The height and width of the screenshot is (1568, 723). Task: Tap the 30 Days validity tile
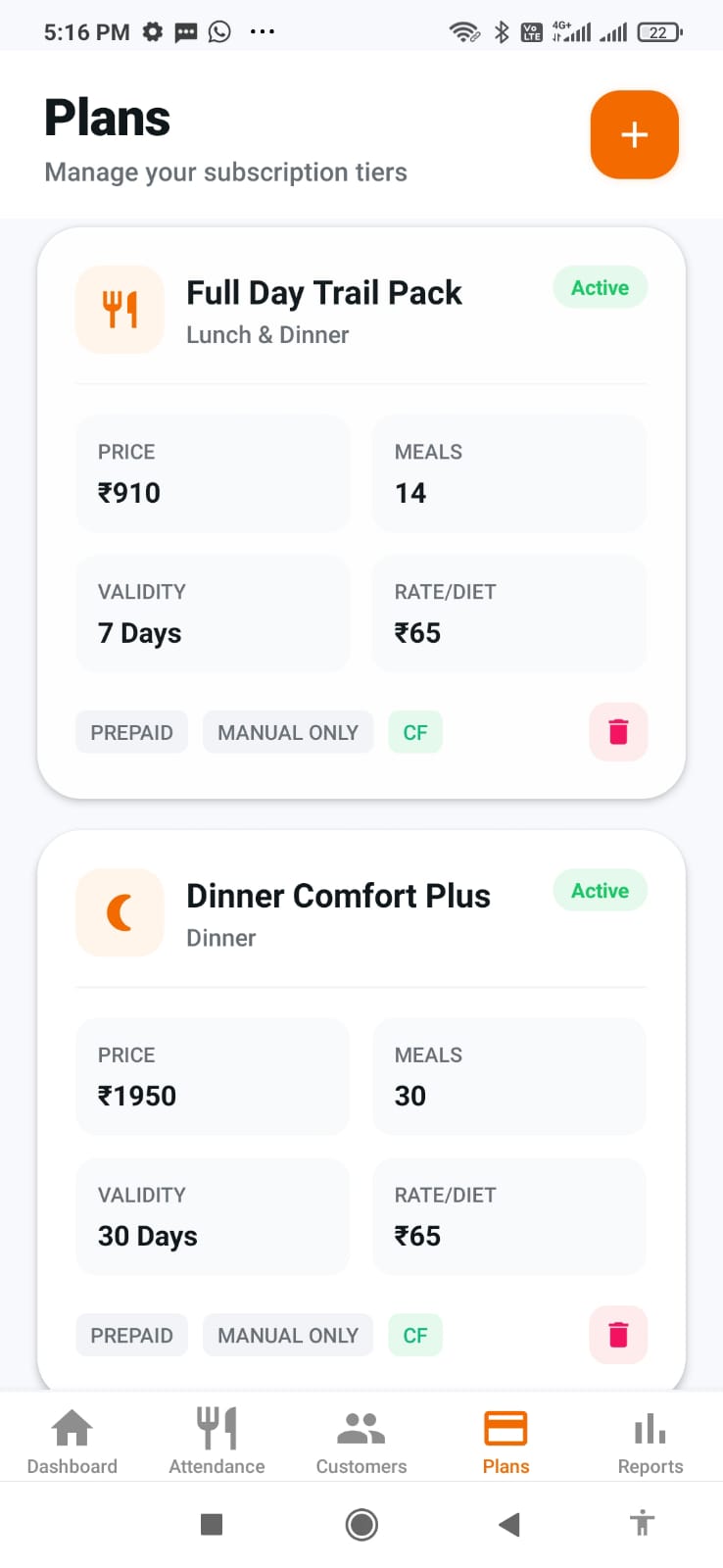[x=213, y=1217]
